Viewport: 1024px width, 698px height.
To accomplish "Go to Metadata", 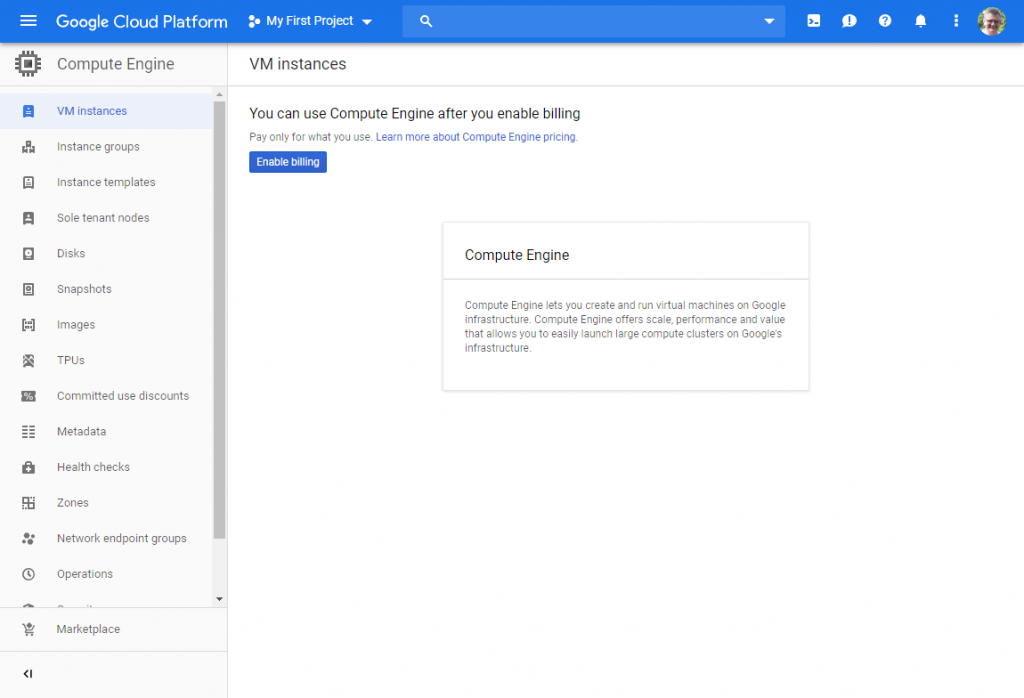I will [x=106, y=432].
